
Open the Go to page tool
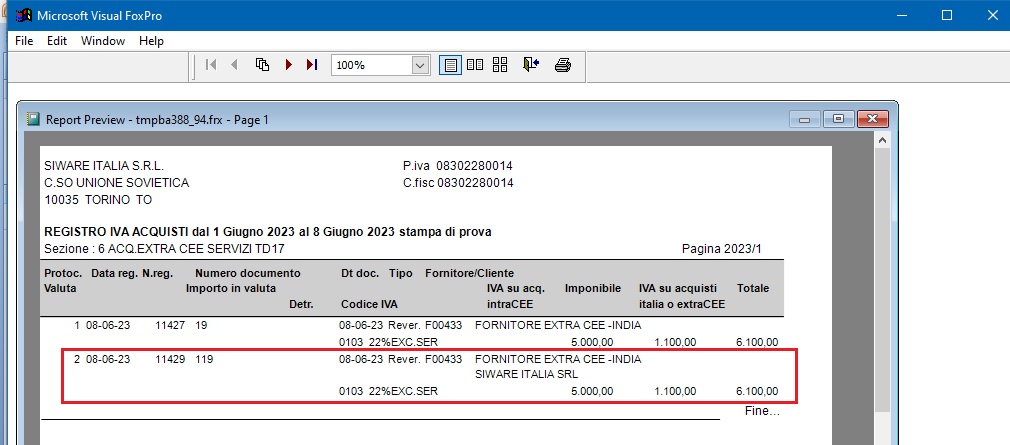262,64
